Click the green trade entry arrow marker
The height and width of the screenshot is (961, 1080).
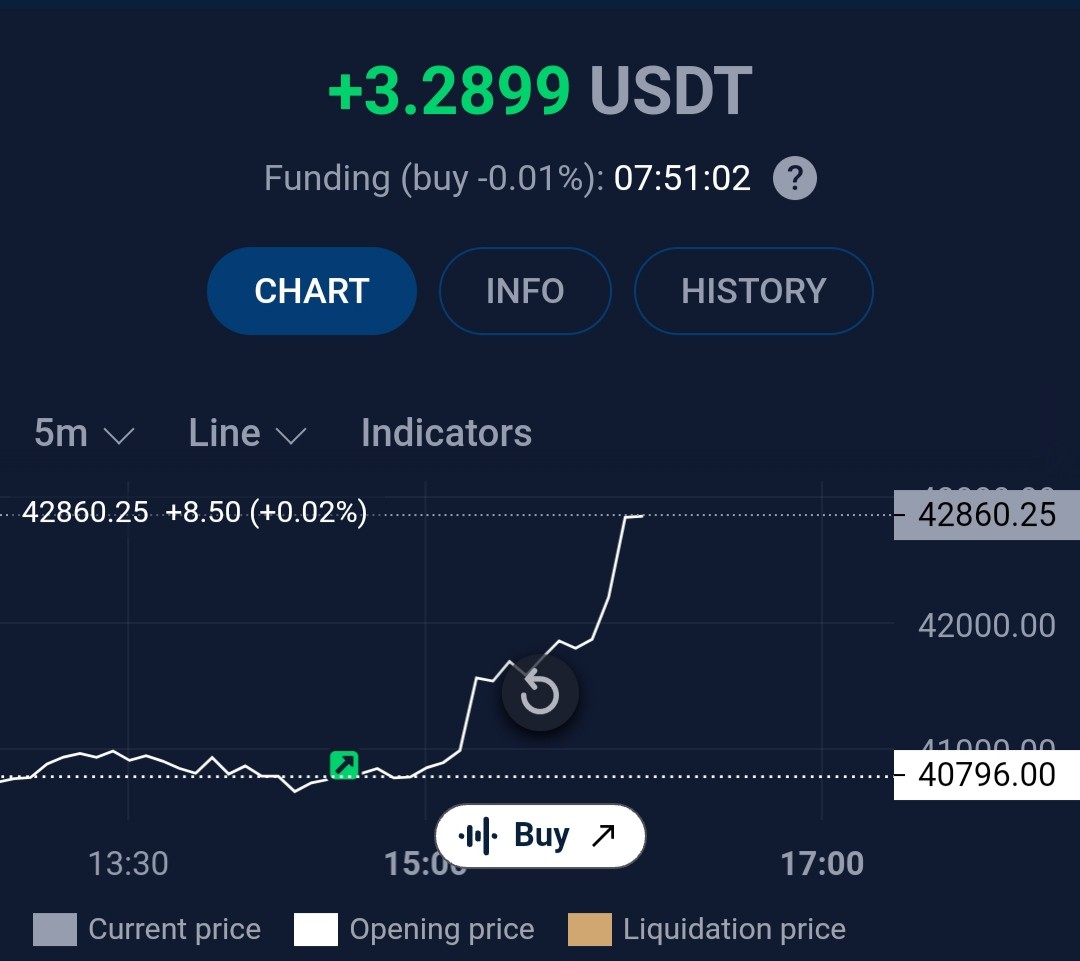(344, 765)
